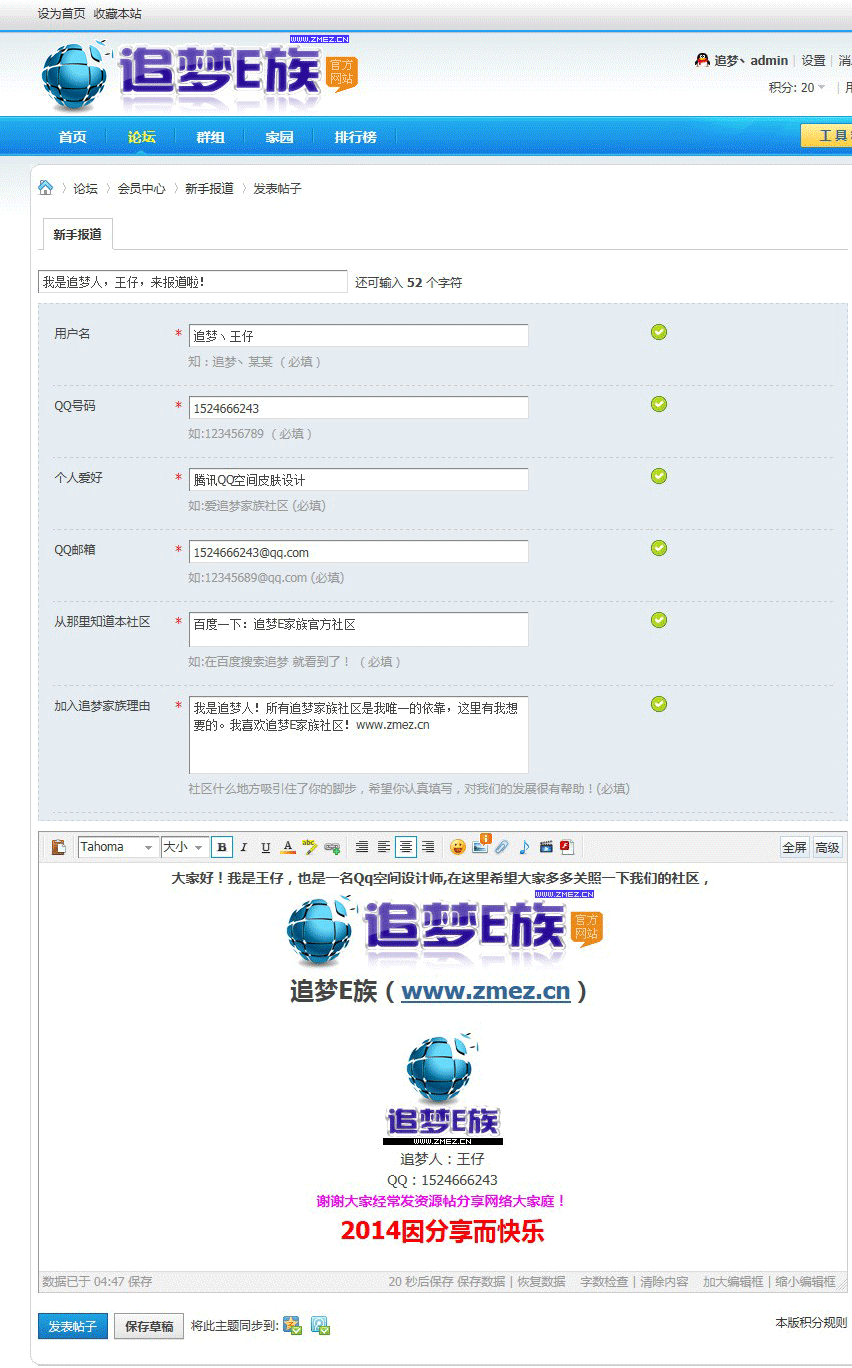Click the 全屏 fullscreen editor button
The height and width of the screenshot is (1368, 852).
794,847
